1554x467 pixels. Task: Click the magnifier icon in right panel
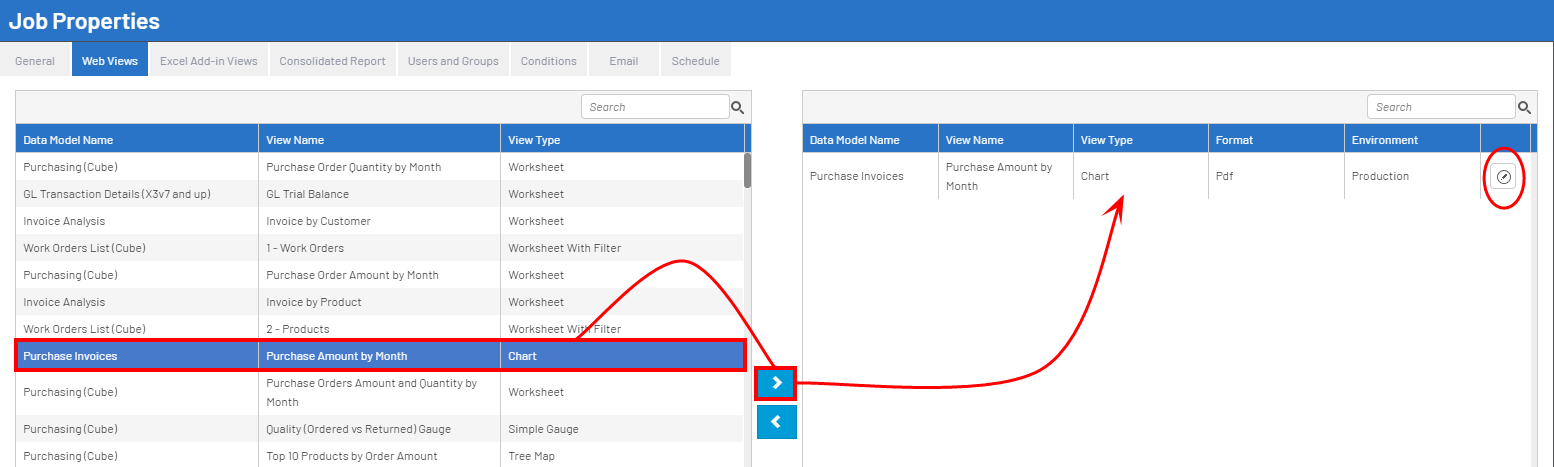(x=1524, y=108)
